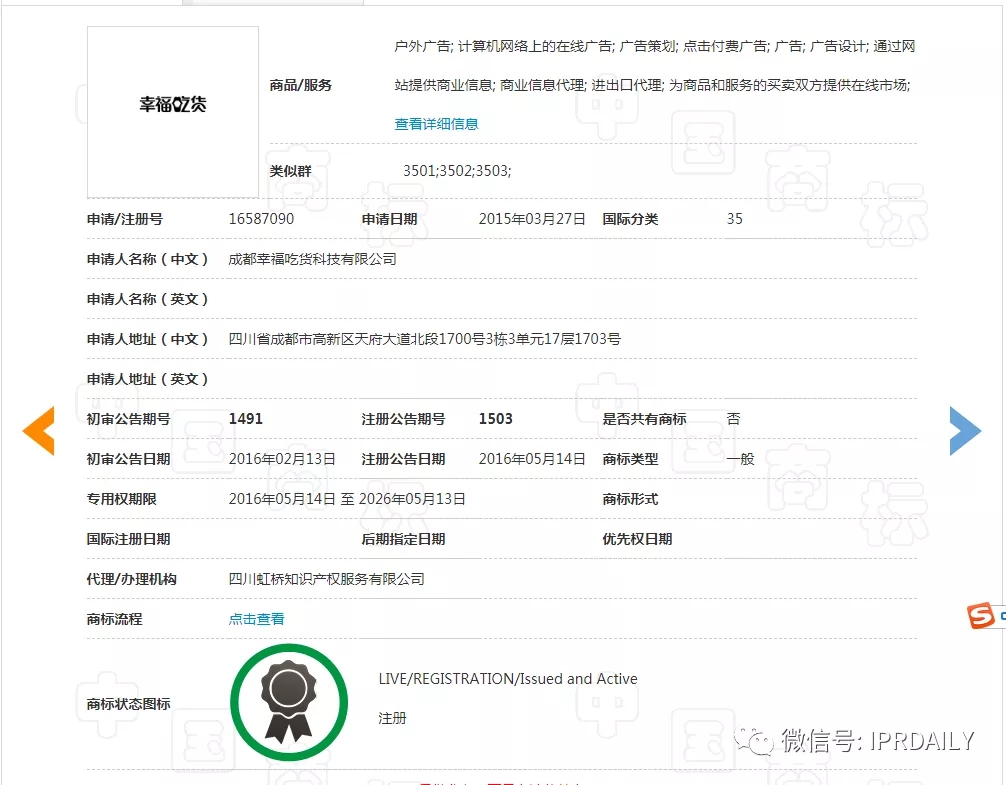Viewport: 1006px width, 785px height.
Task: Select application date 2015年03月27日
Action: tap(532, 219)
